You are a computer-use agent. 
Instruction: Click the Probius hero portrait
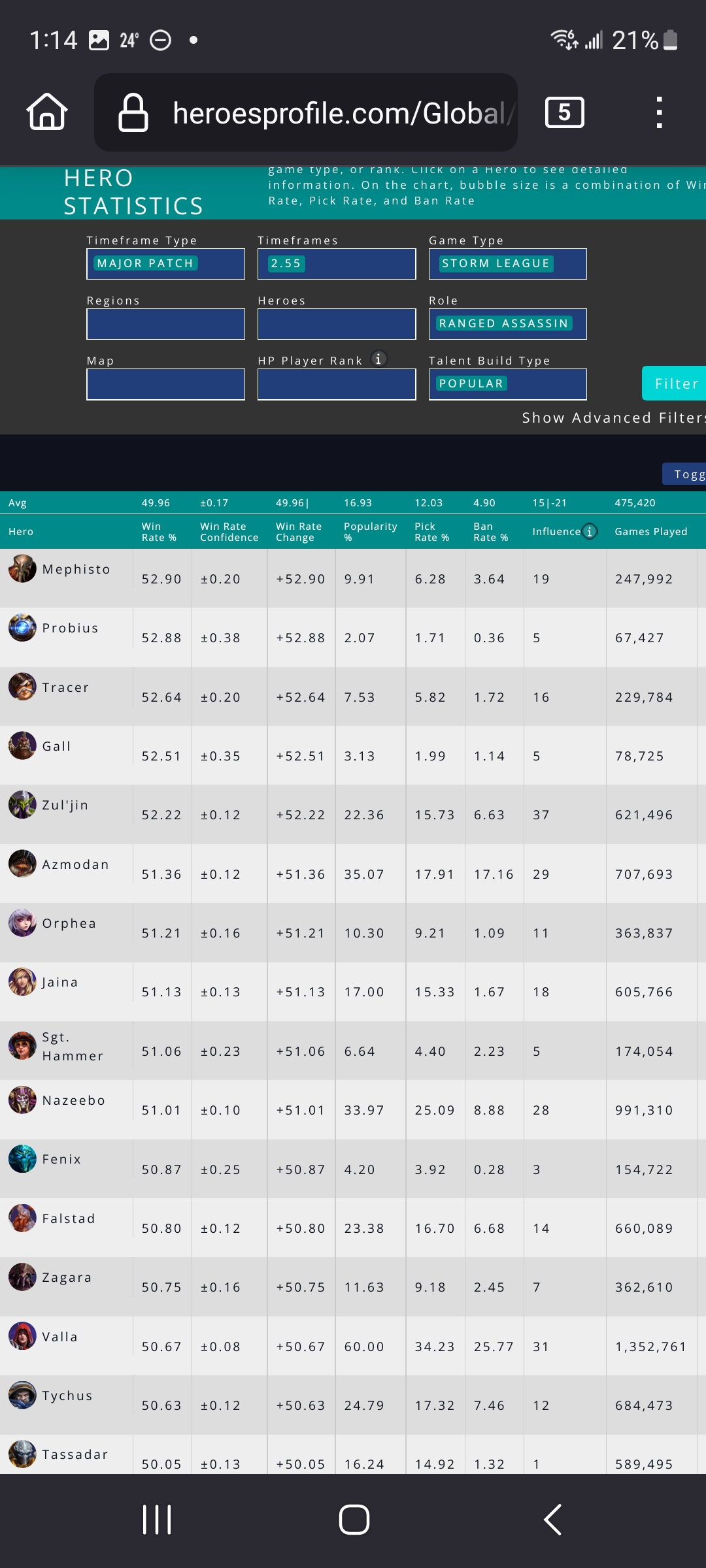point(22,627)
